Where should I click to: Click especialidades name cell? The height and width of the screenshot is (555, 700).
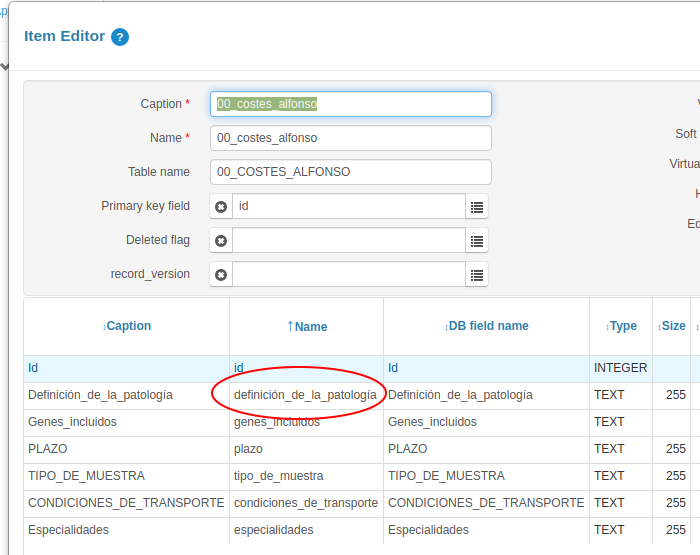click(307, 530)
